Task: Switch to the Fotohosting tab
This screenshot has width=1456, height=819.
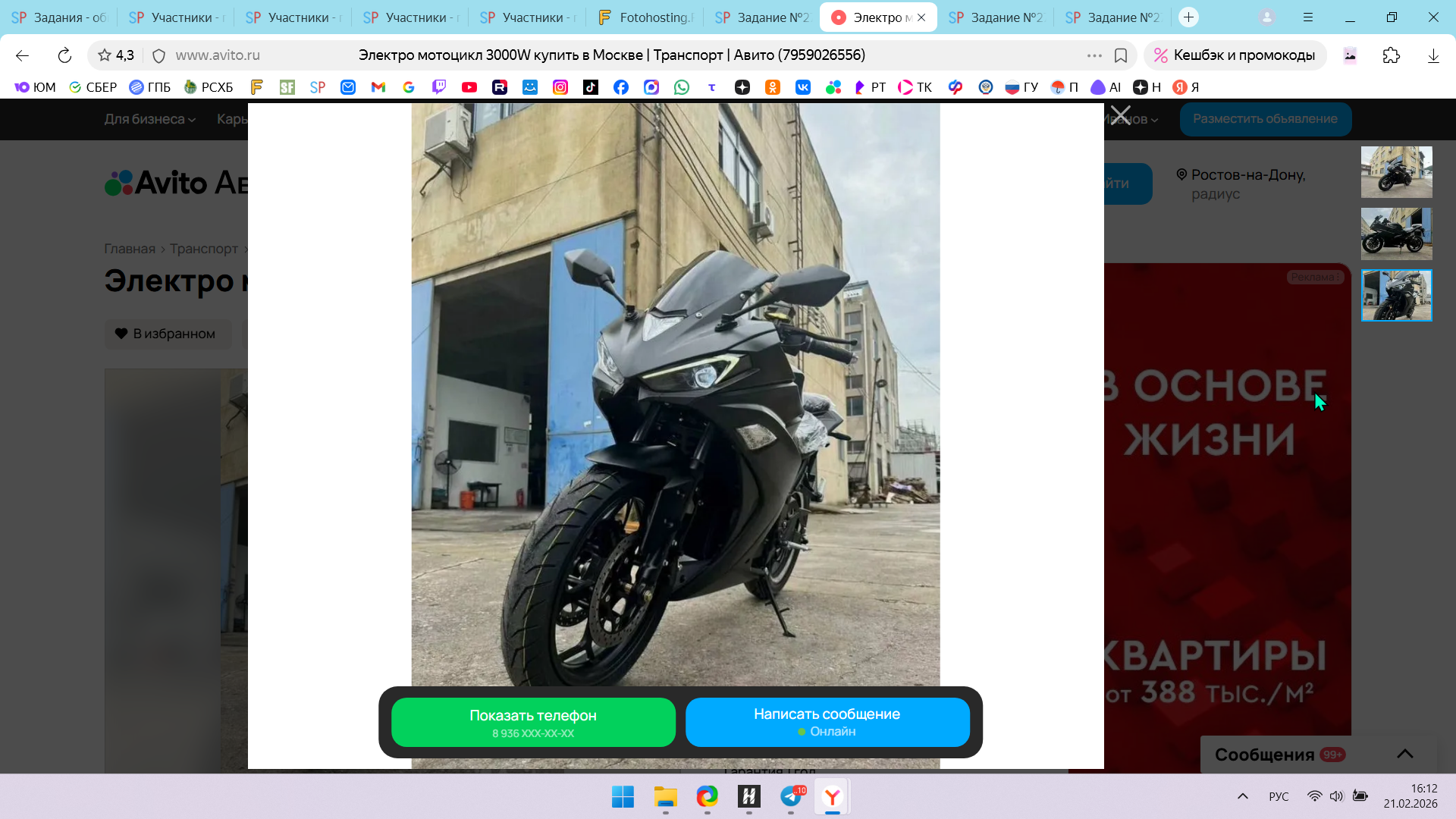Action: (647, 17)
